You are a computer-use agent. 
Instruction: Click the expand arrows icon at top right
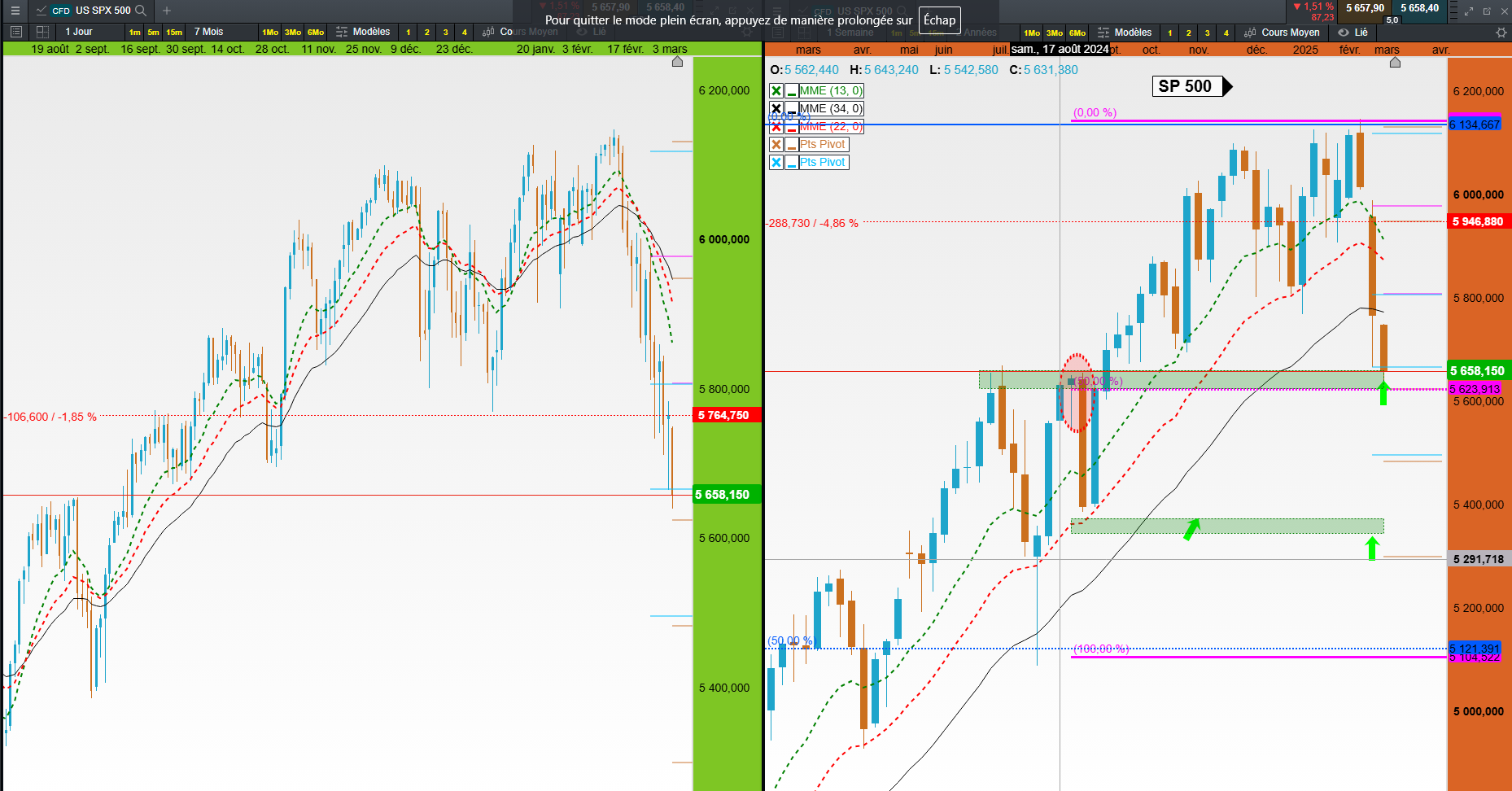coord(1469,11)
